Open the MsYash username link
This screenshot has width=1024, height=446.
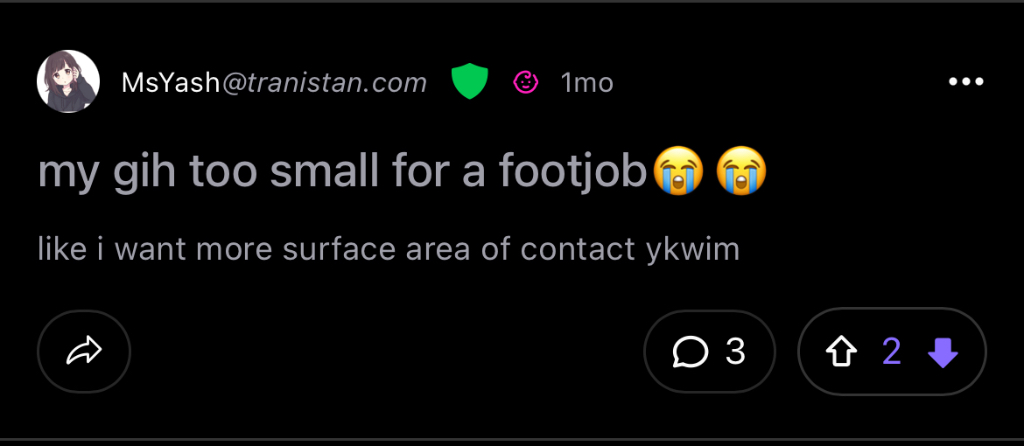pyautogui.click(x=169, y=83)
